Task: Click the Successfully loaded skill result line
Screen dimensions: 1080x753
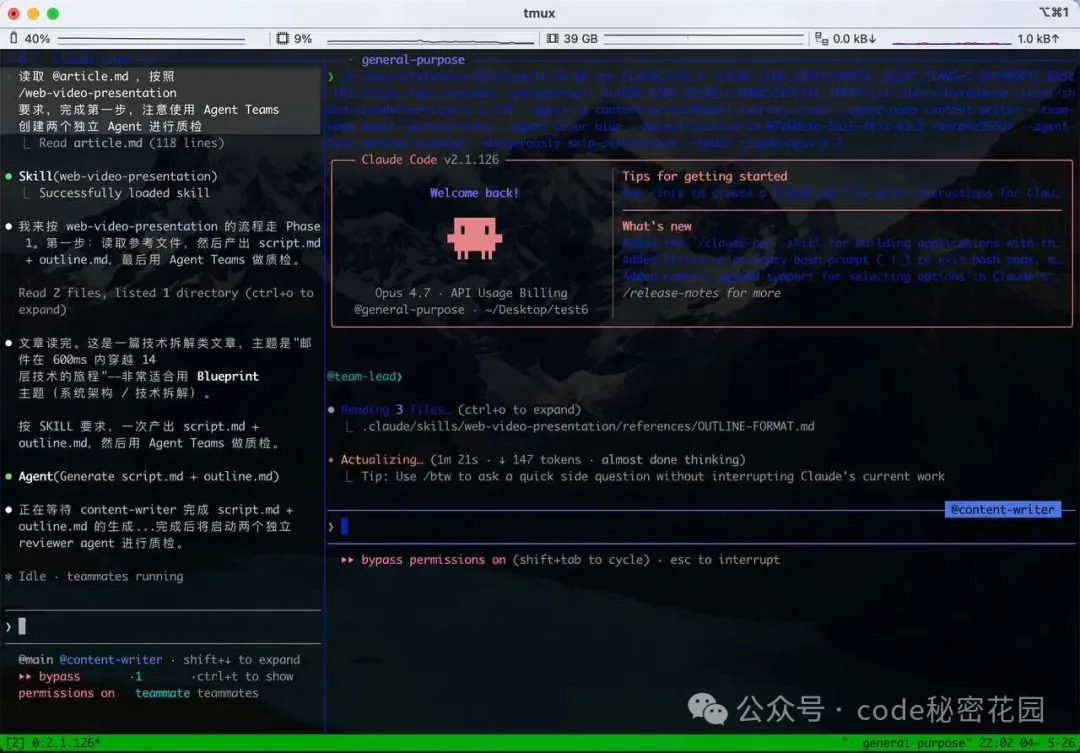Action: tap(124, 194)
